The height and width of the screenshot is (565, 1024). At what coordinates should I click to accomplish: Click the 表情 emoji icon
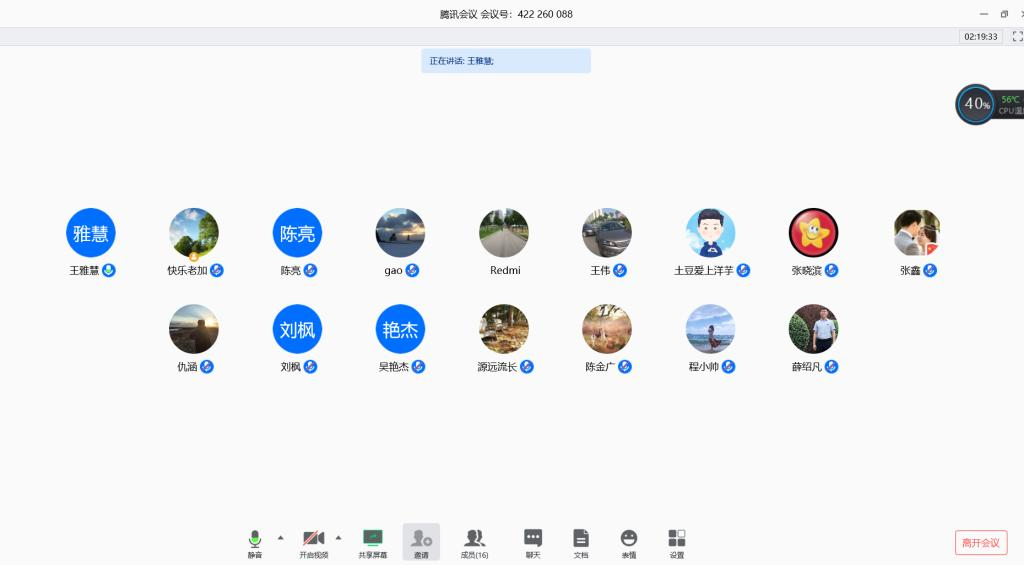tap(628, 541)
